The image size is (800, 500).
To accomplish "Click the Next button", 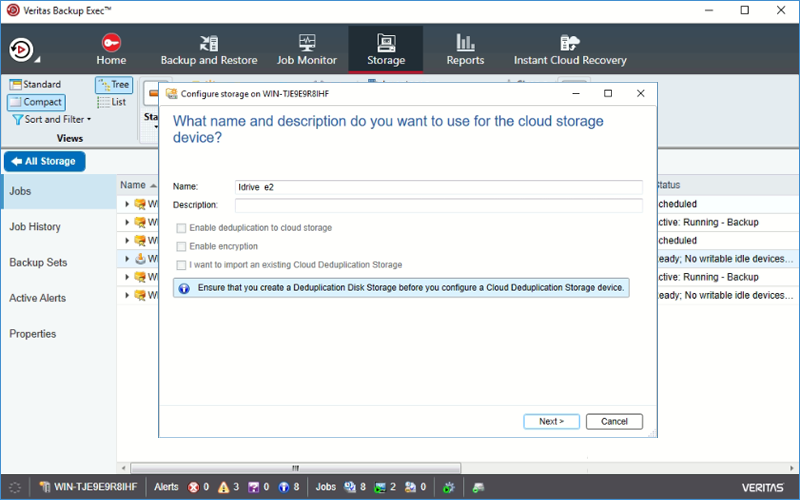I will [551, 421].
